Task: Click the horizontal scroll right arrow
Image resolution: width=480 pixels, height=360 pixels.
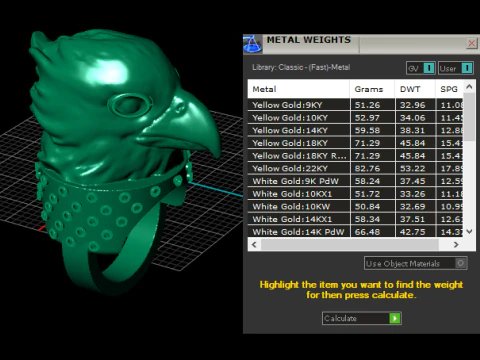Action: coord(456,244)
